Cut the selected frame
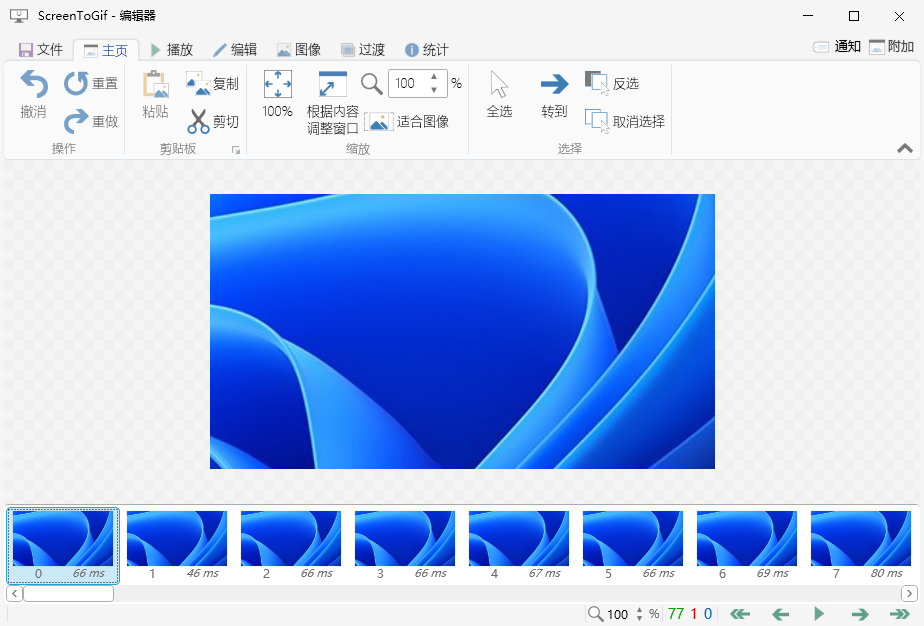 click(212, 120)
